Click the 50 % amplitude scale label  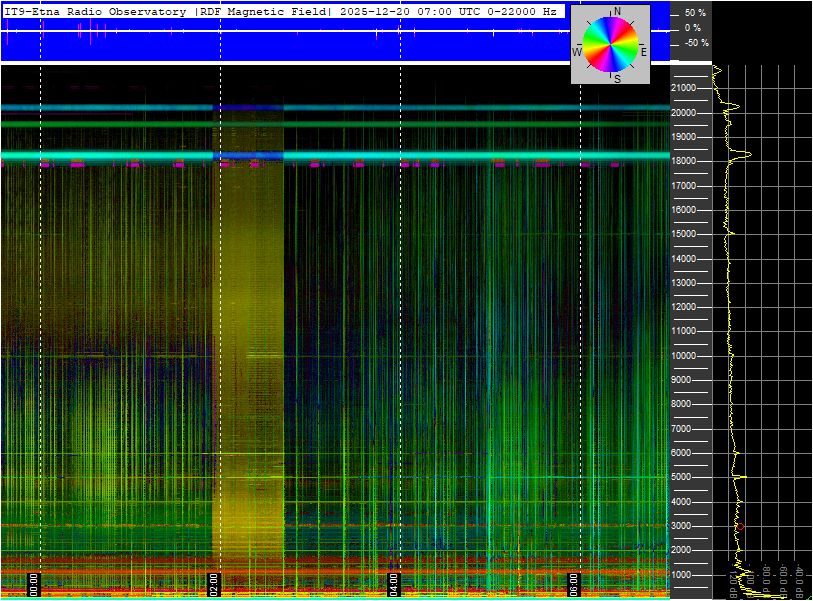[695, 12]
